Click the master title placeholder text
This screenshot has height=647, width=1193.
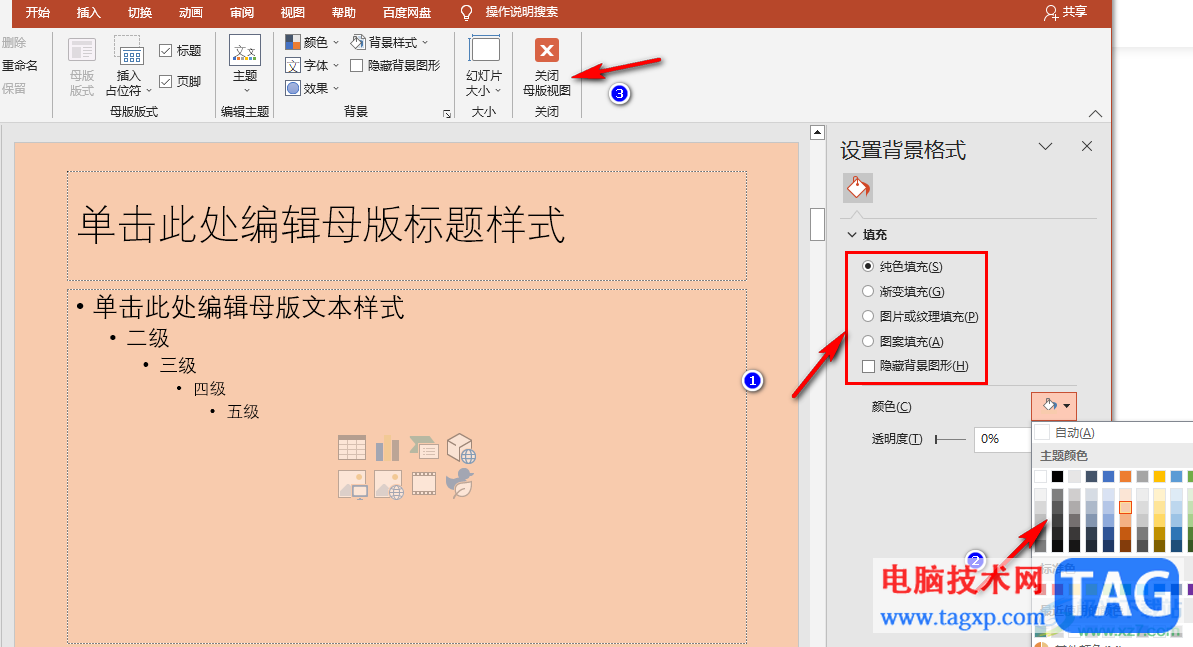[321, 225]
